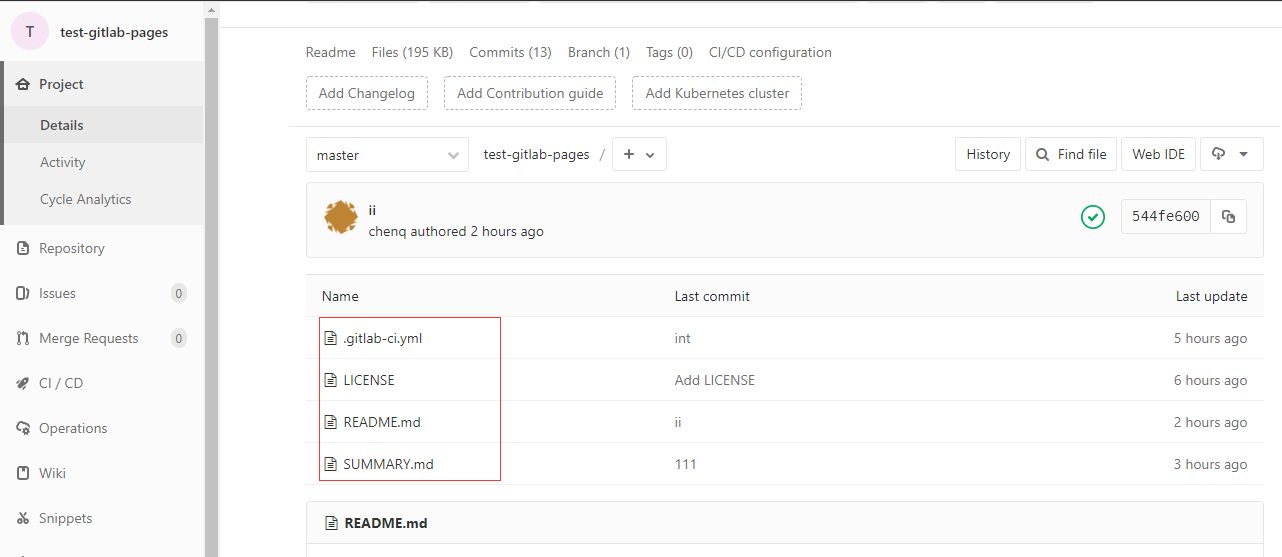Image resolution: width=1282 pixels, height=557 pixels.
Task: Click the Find file button
Action: (x=1071, y=154)
